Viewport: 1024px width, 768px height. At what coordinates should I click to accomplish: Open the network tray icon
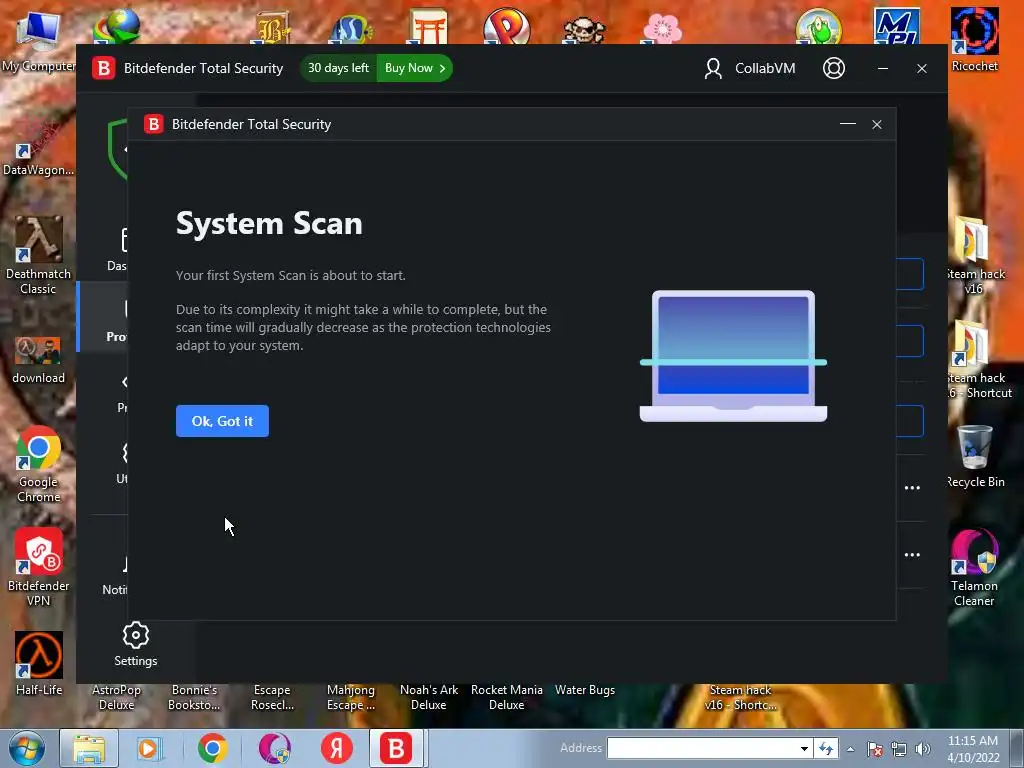[899, 749]
